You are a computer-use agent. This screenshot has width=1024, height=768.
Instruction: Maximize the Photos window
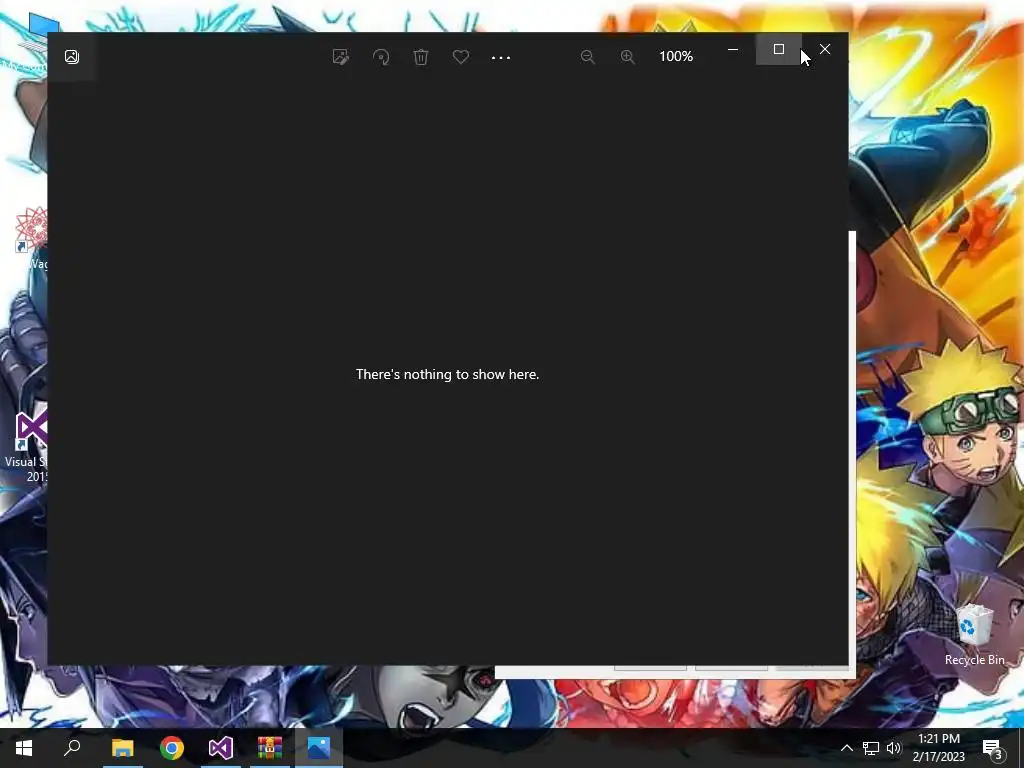[778, 49]
